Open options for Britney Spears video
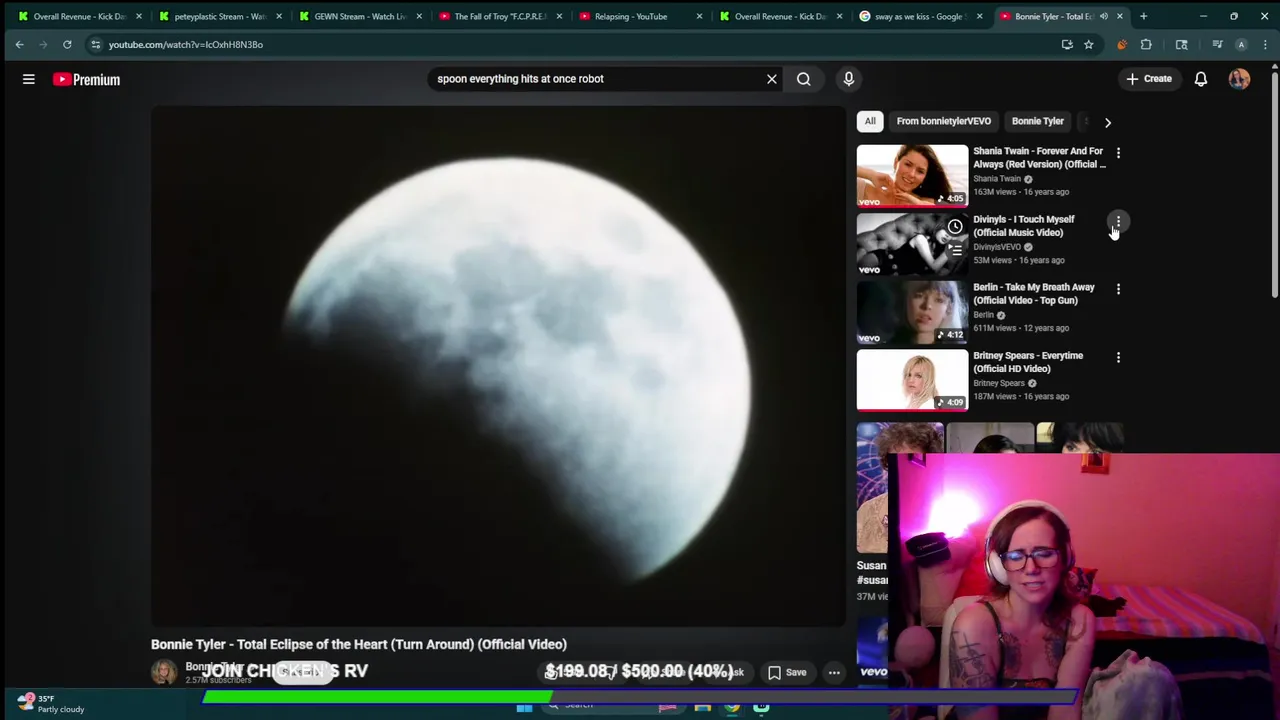This screenshot has height=720, width=1280. (x=1118, y=357)
